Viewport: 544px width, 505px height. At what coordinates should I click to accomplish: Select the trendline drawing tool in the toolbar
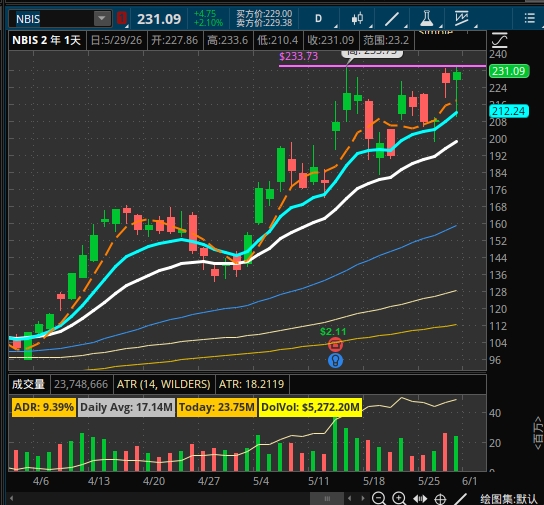tap(392, 18)
